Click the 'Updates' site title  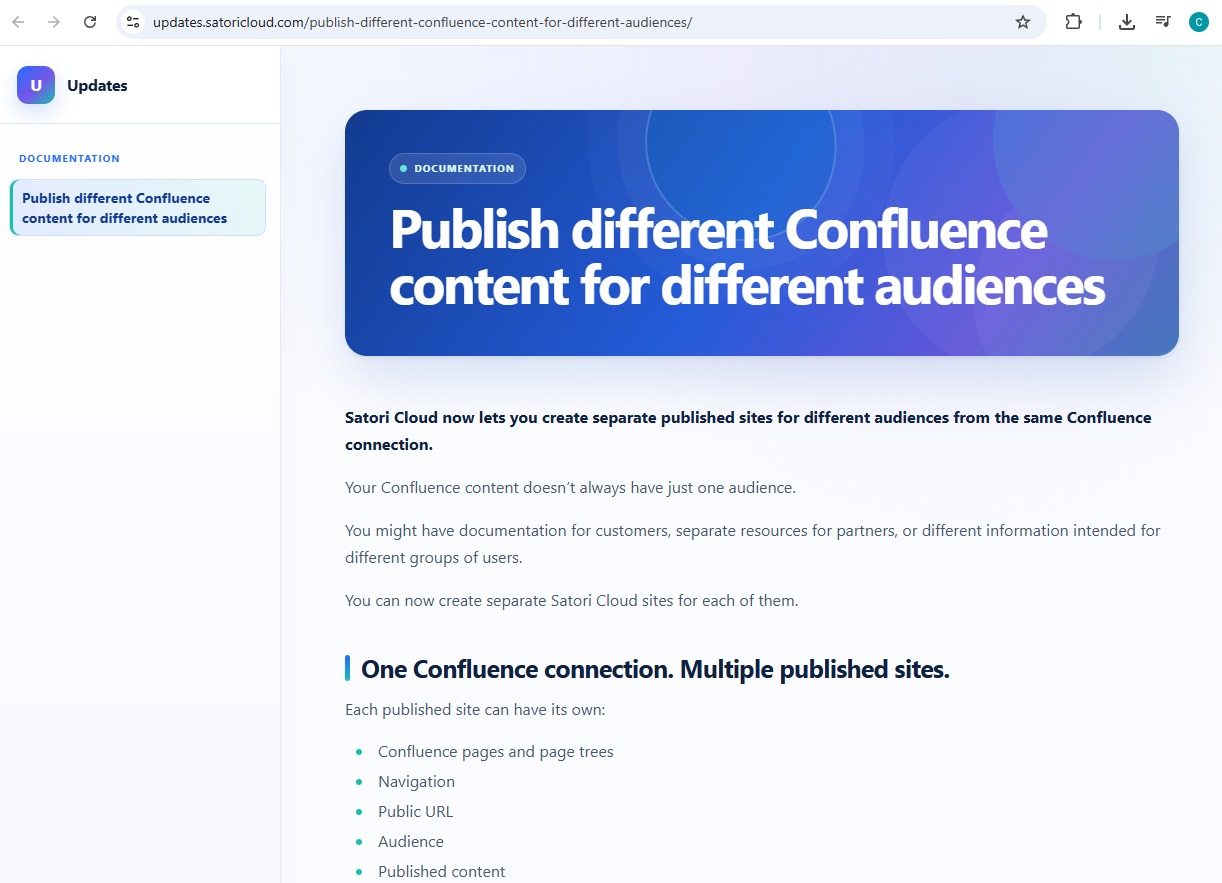97,86
